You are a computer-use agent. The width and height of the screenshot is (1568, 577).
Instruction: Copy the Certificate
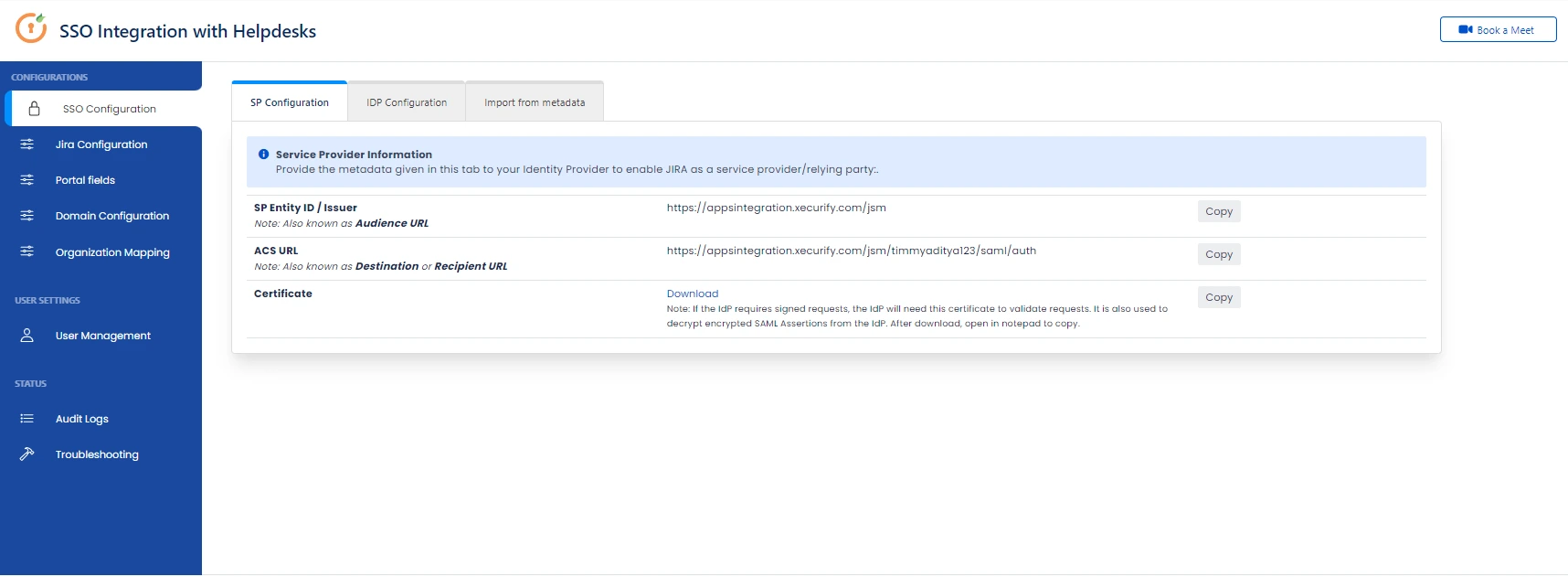1219,297
